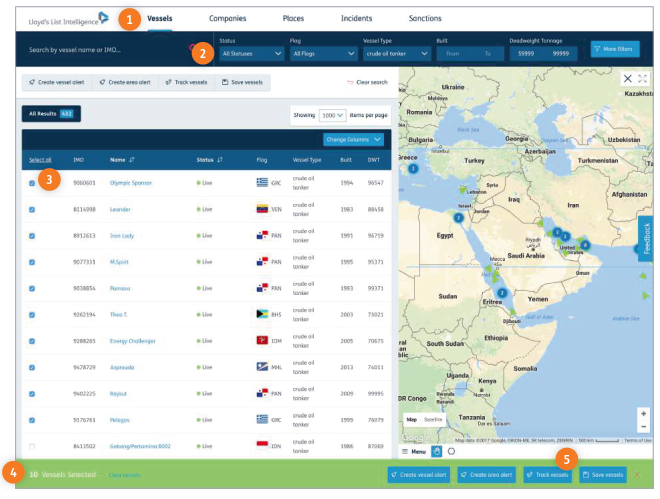The width and height of the screenshot is (660, 499).
Task: Click Track vessels in green selection bar
Action: tap(548, 475)
